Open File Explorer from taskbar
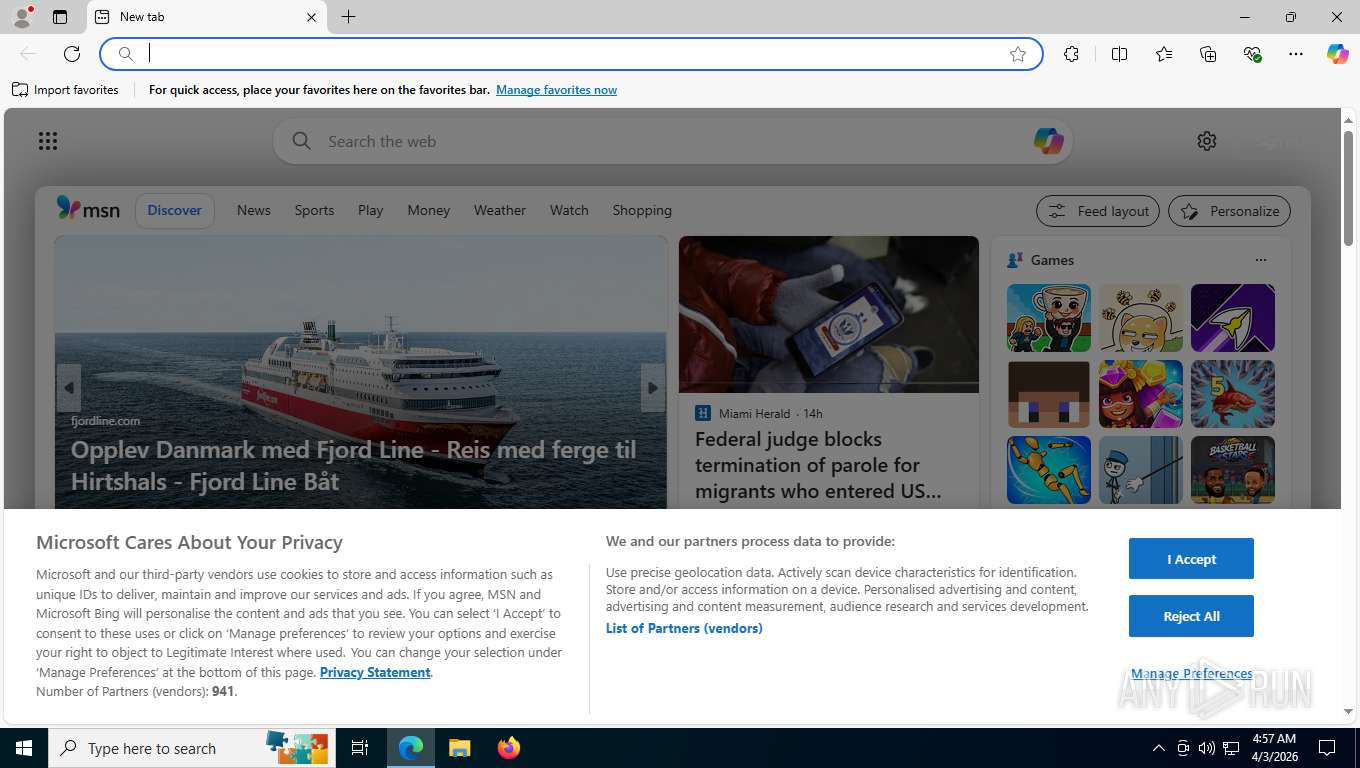This screenshot has width=1360, height=768. pos(459,748)
